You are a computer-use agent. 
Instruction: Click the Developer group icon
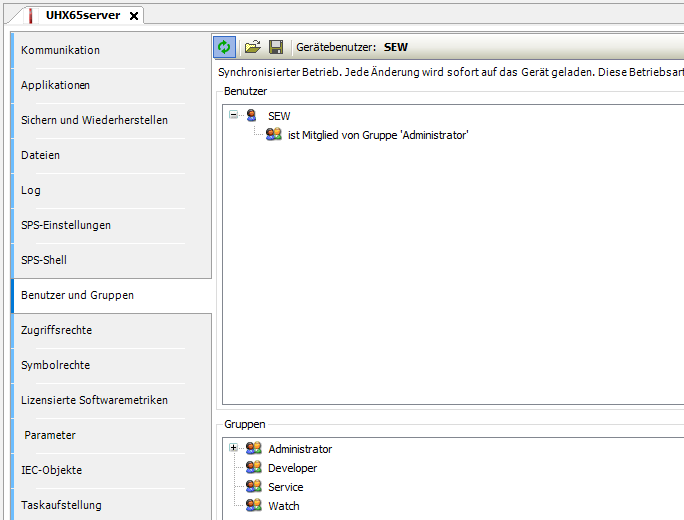[254, 468]
